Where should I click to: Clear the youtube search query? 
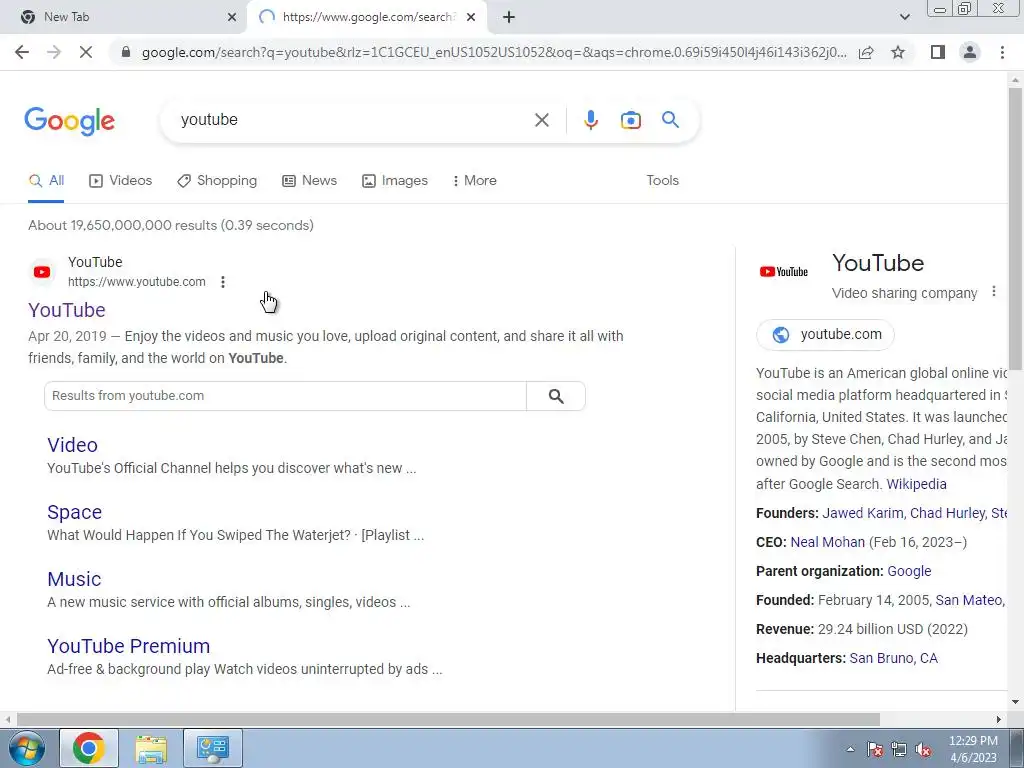point(541,120)
